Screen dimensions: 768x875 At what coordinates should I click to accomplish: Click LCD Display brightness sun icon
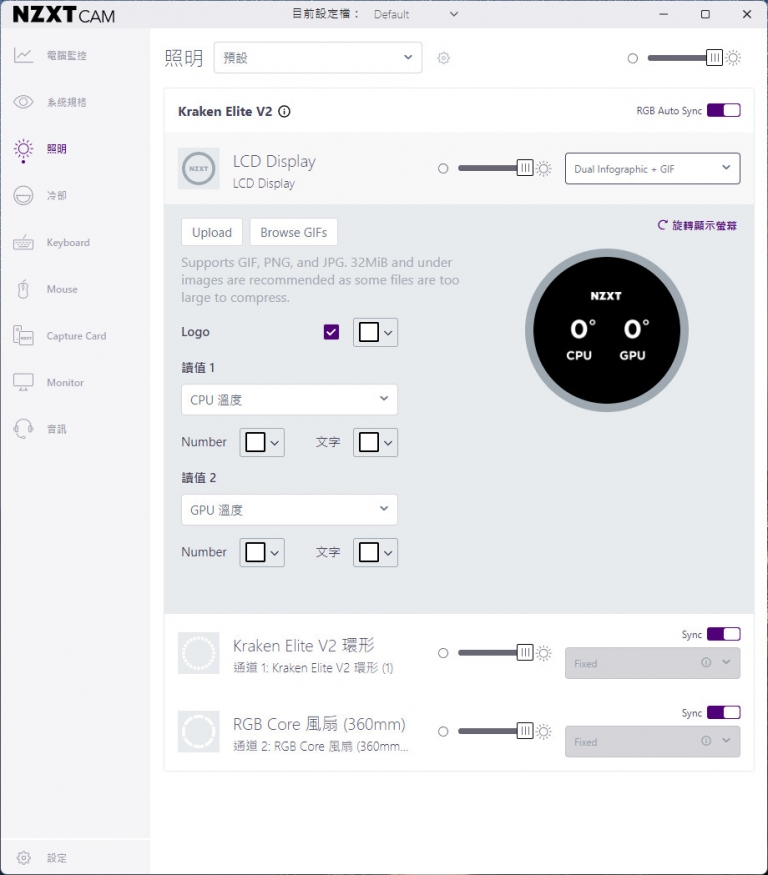point(544,169)
